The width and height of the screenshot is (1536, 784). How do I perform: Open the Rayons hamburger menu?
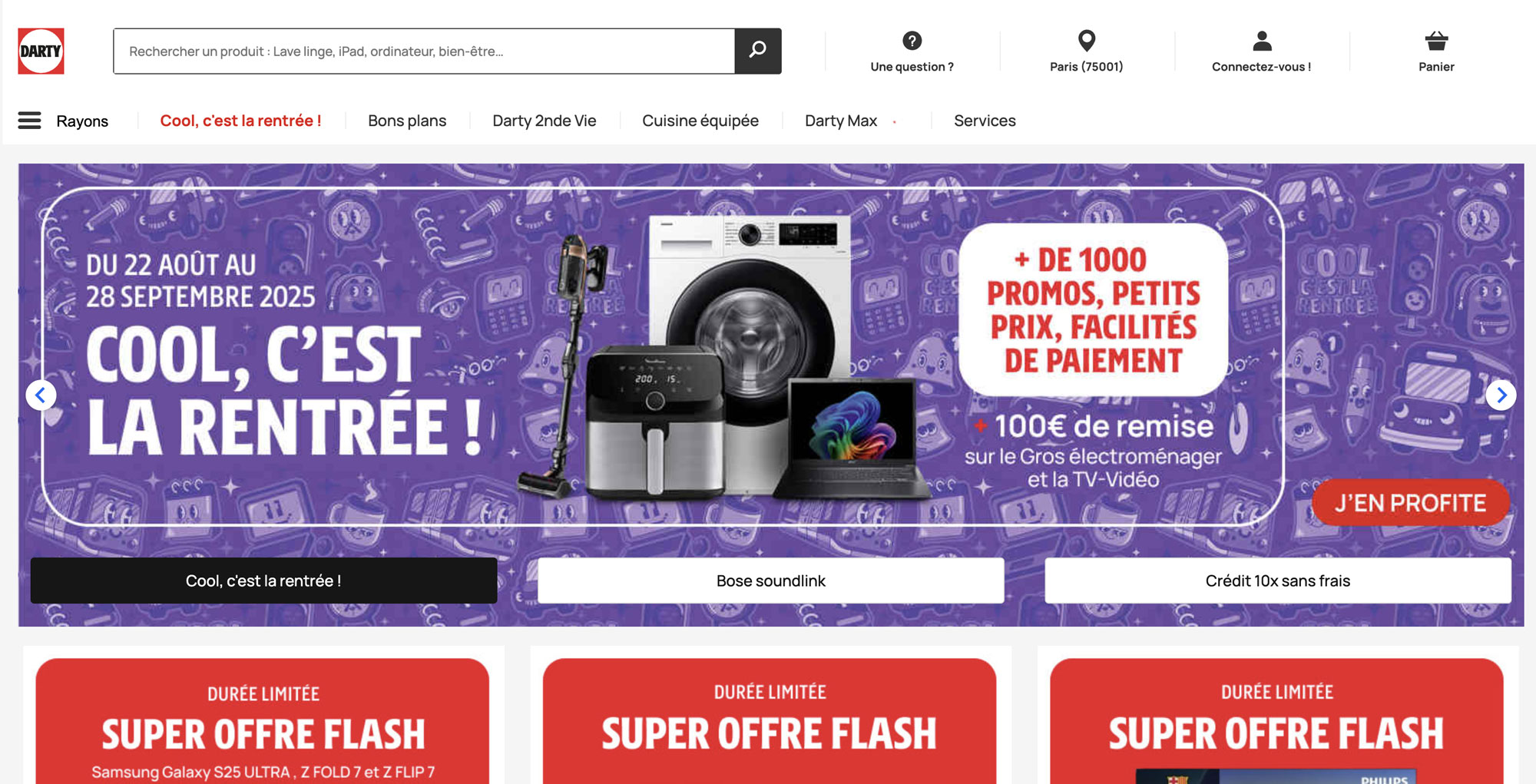click(x=29, y=121)
